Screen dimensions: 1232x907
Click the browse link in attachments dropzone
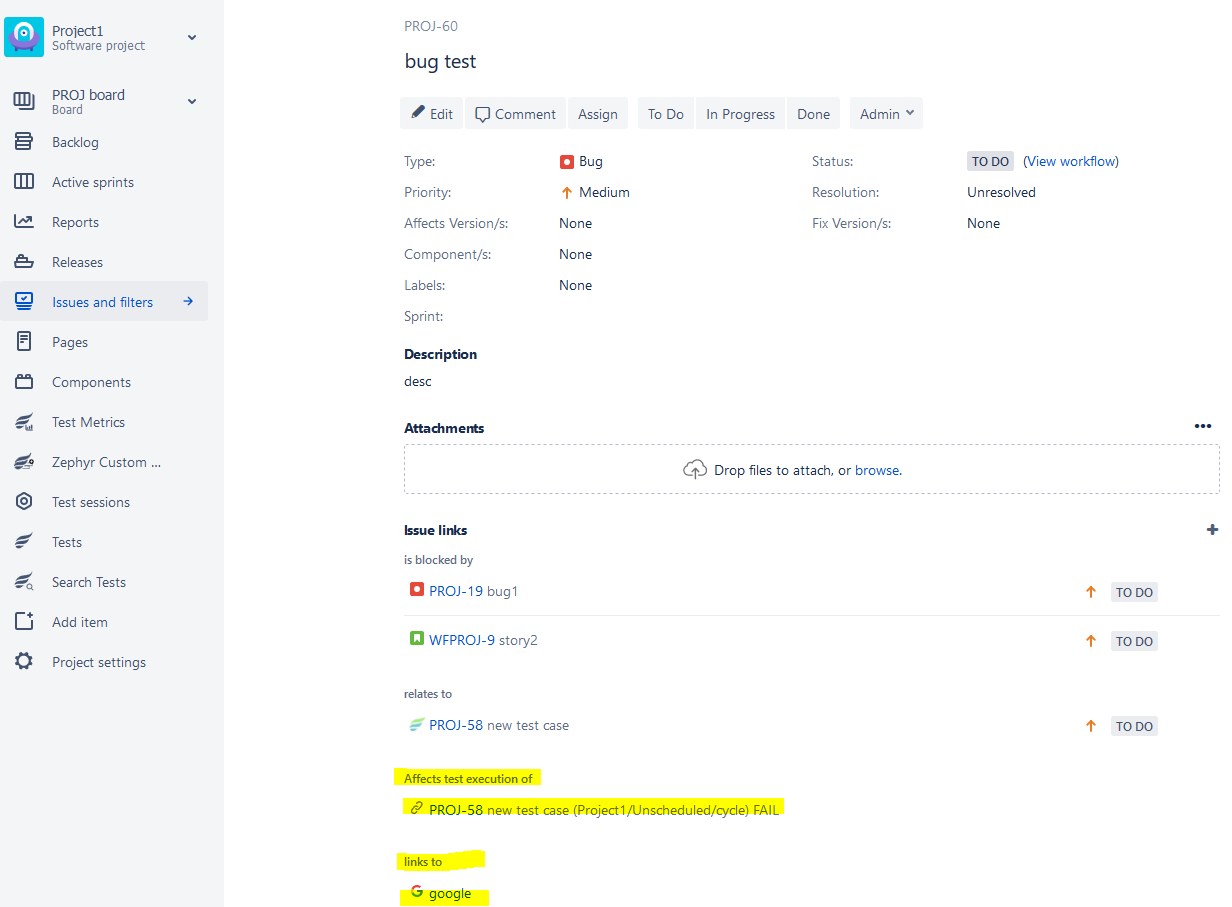tap(877, 470)
